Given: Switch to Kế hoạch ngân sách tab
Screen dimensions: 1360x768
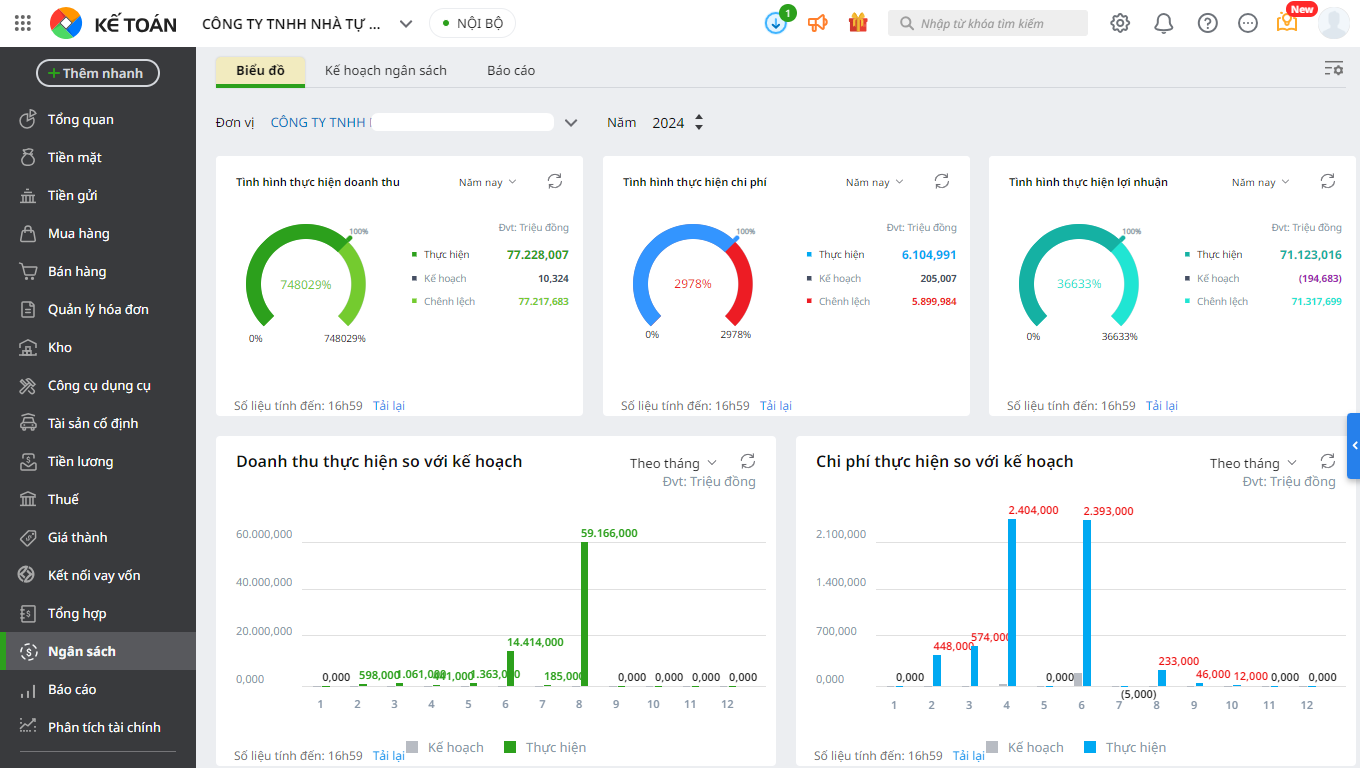Looking at the screenshot, I should click(x=386, y=71).
